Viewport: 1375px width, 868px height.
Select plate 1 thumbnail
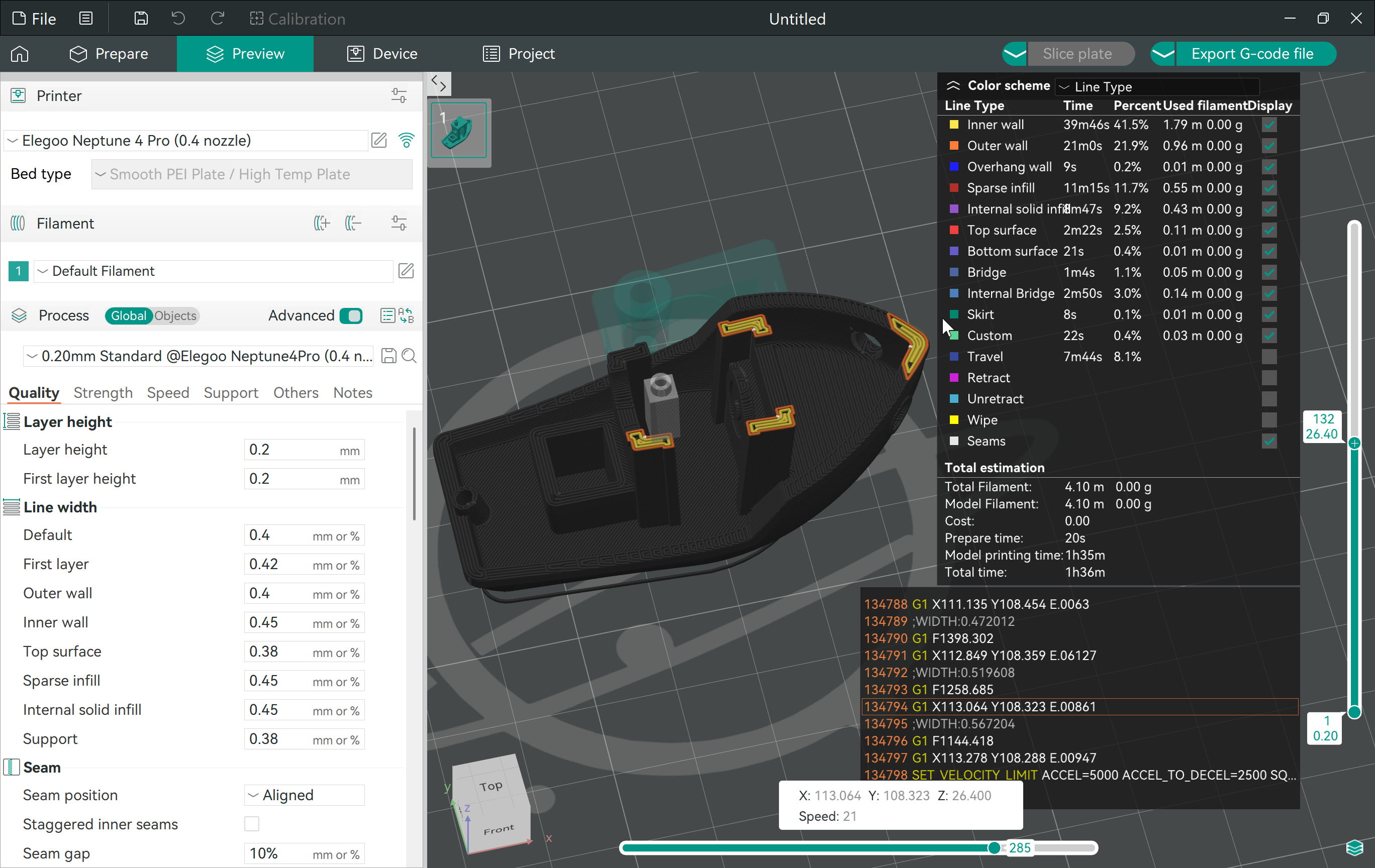point(458,132)
